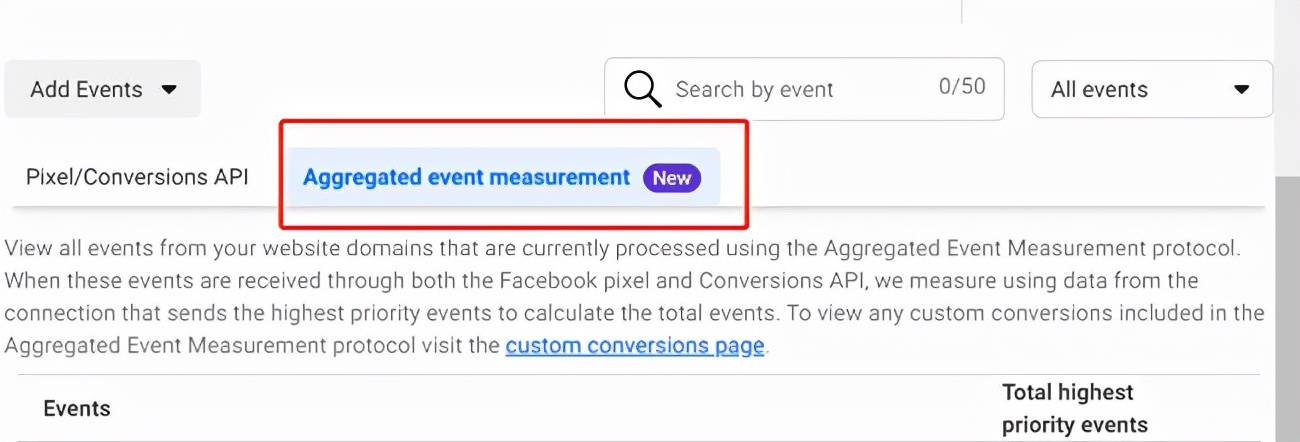Open the custom conversions page link
This screenshot has height=442, width=1300.
(635, 347)
